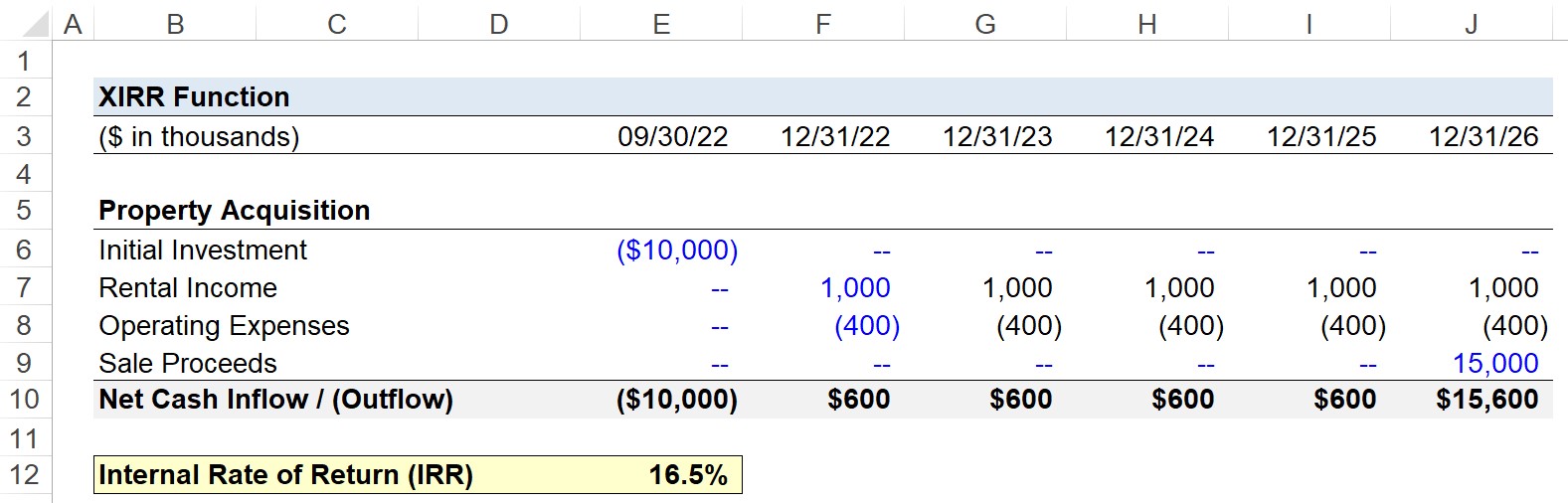This screenshot has height=503, width=1568.
Task: Click the XIRR Function title cell
Action: point(194,97)
